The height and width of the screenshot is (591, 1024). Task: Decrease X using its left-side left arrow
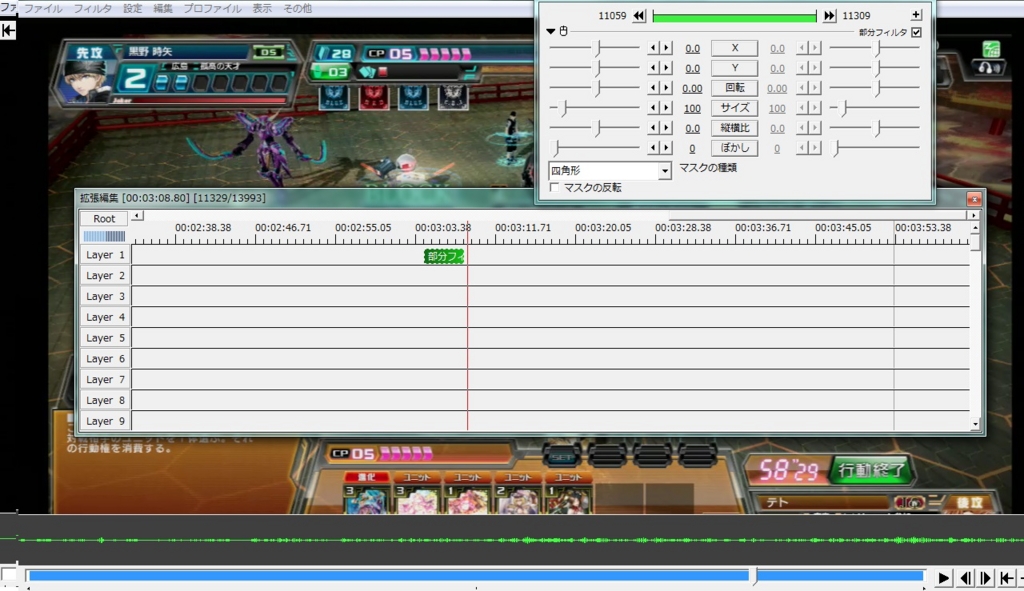pyautogui.click(x=653, y=48)
